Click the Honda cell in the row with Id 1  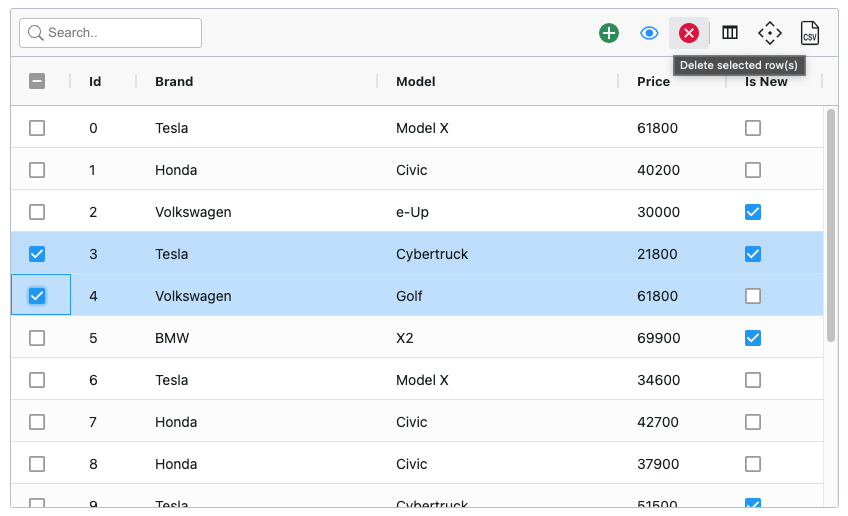[x=176, y=170]
